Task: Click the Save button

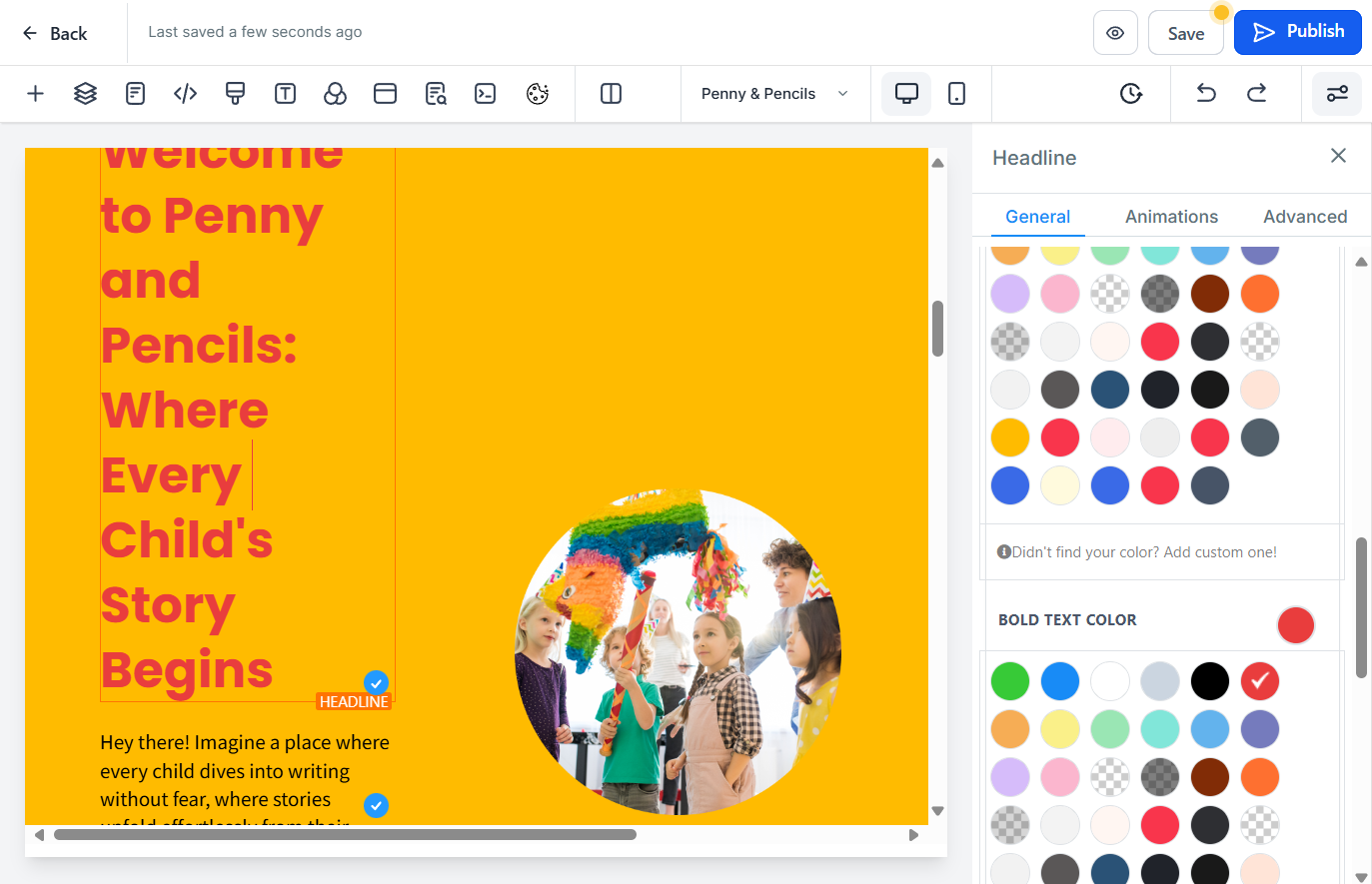Action: click(x=1186, y=33)
